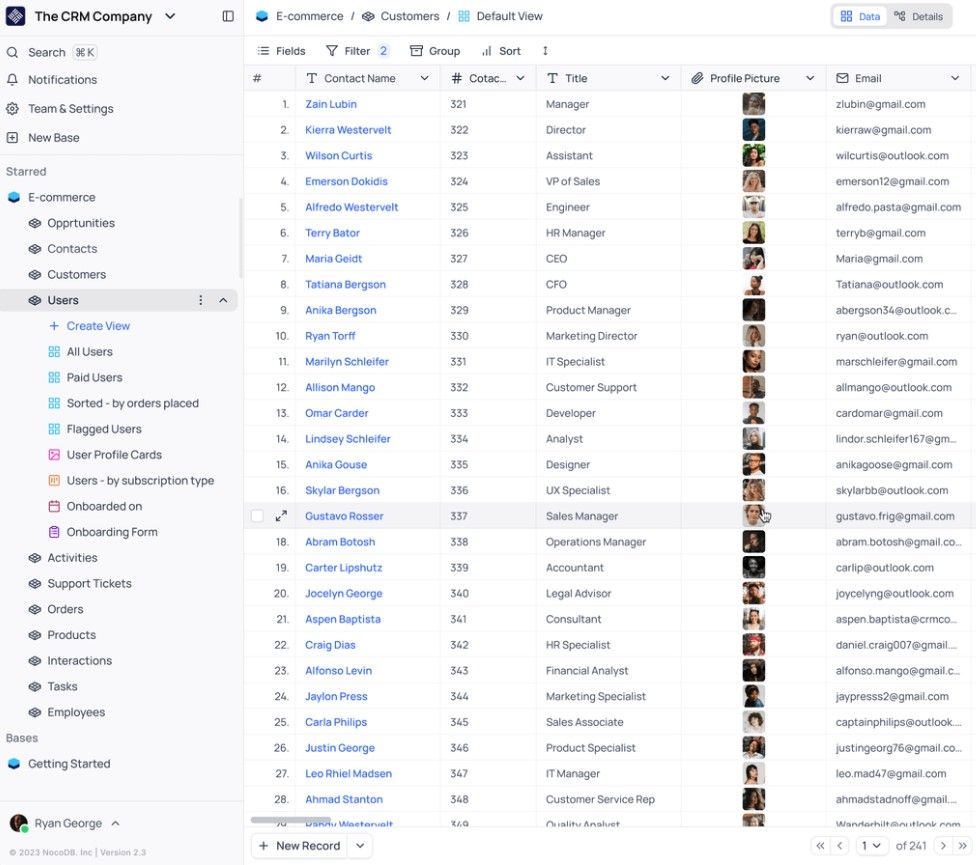Open Employees table
The height and width of the screenshot is (865, 976).
(76, 713)
